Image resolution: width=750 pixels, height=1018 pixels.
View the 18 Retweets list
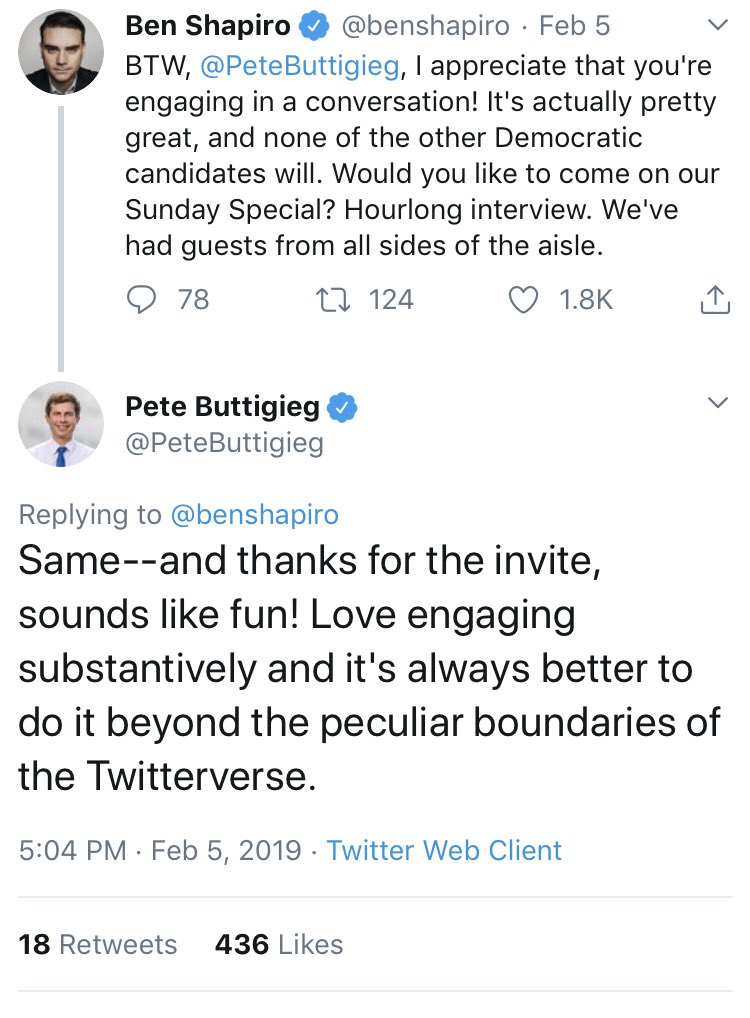[x=97, y=945]
